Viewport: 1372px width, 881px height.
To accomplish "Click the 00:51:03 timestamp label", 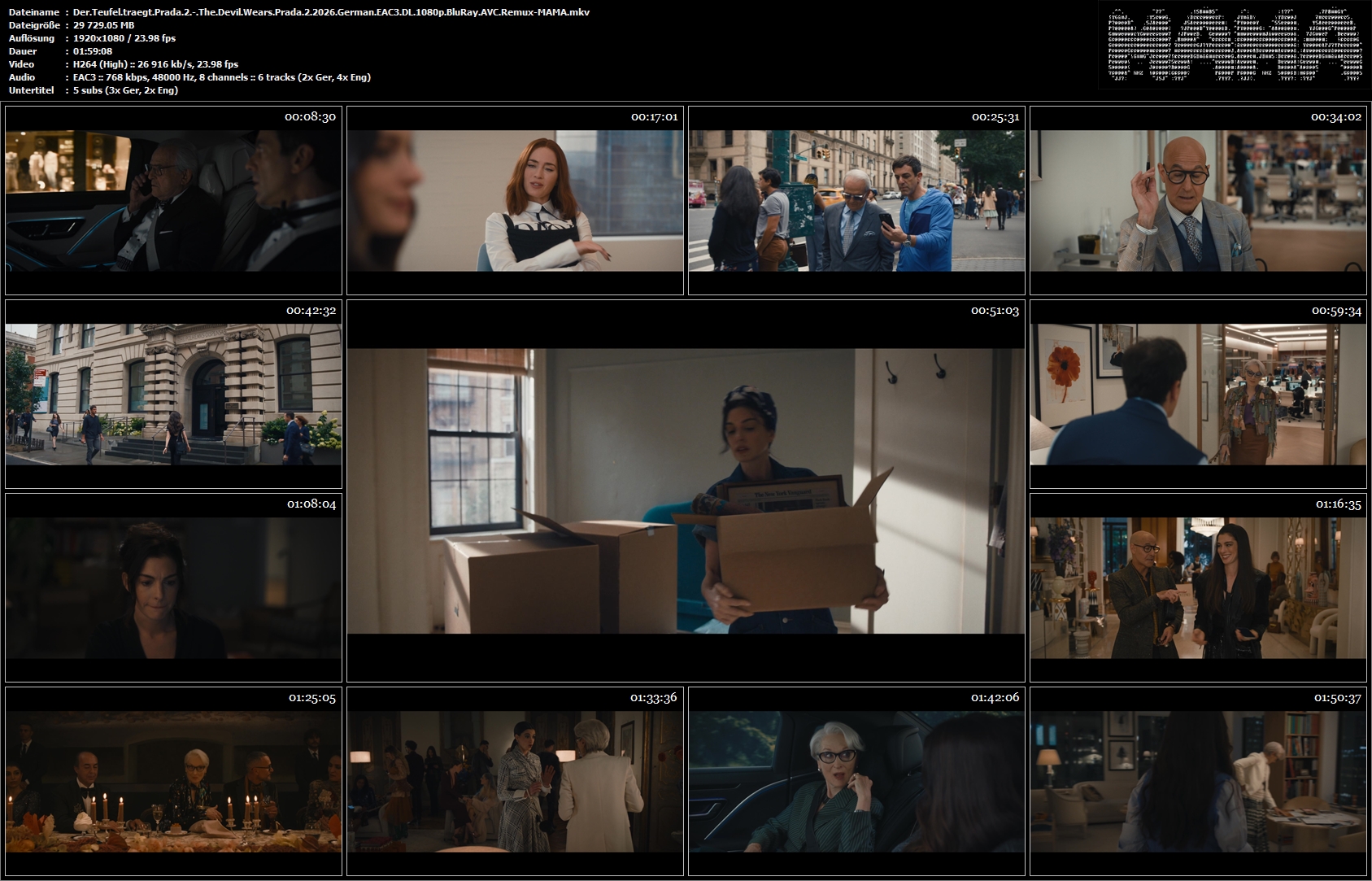I will coord(995,311).
